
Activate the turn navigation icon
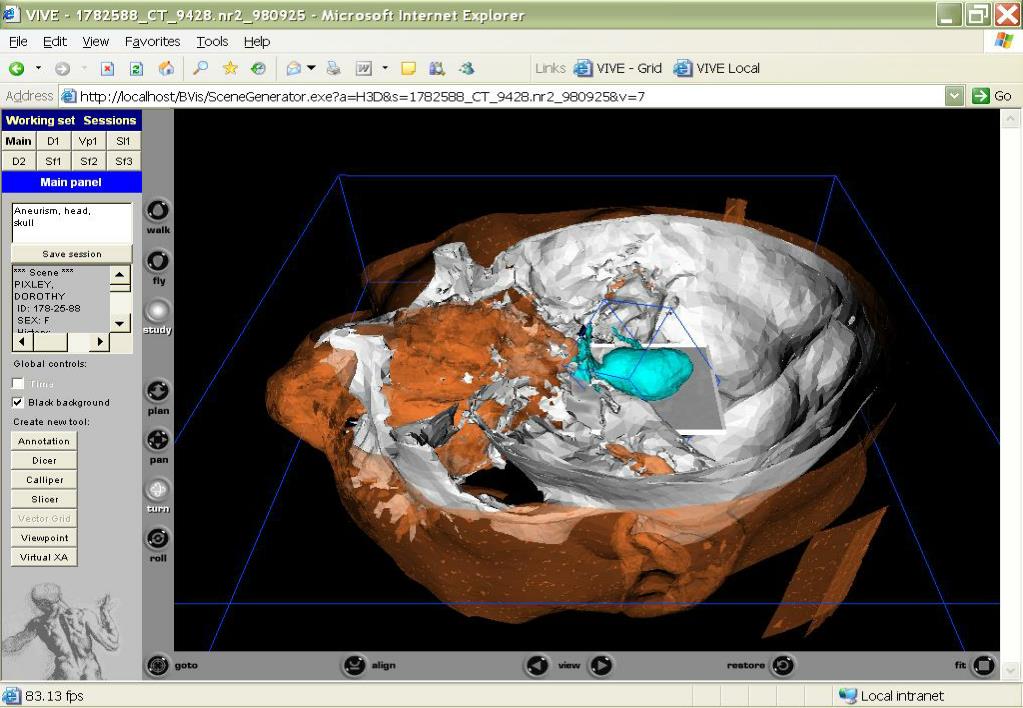pyautogui.click(x=157, y=489)
